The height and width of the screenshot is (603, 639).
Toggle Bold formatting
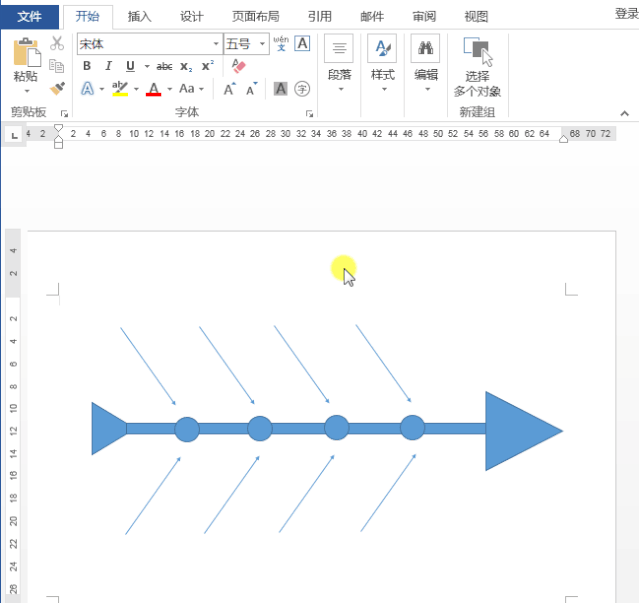click(x=87, y=66)
